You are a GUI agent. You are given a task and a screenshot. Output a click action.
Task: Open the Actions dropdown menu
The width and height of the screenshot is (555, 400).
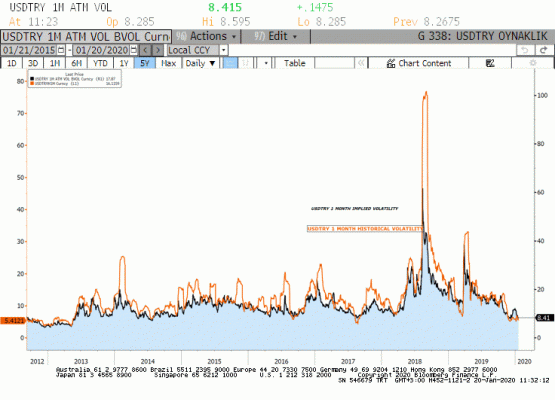206,36
